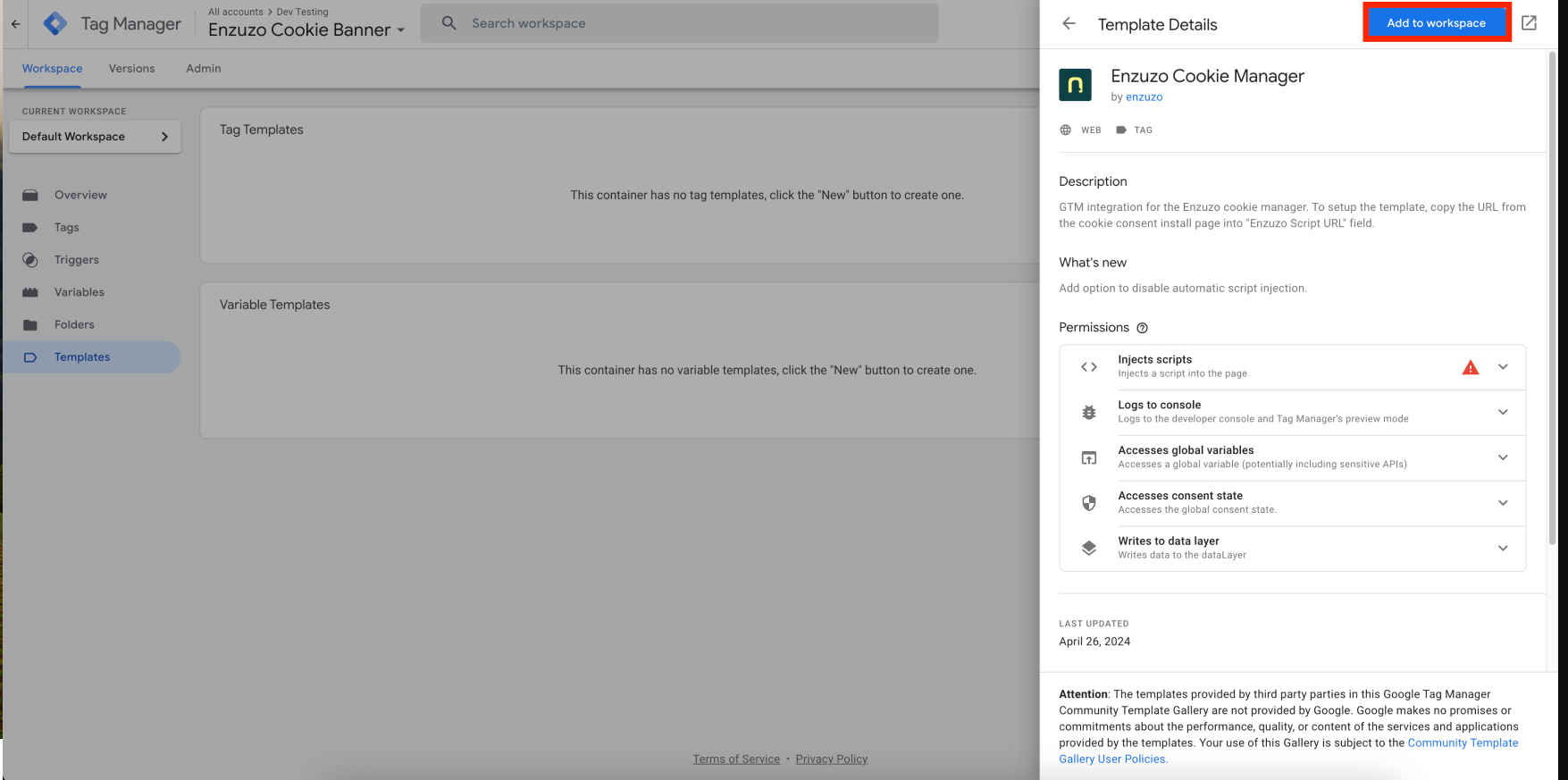Open the Default Workspace selector
Screen dimensions: 1568x780
click(95, 137)
